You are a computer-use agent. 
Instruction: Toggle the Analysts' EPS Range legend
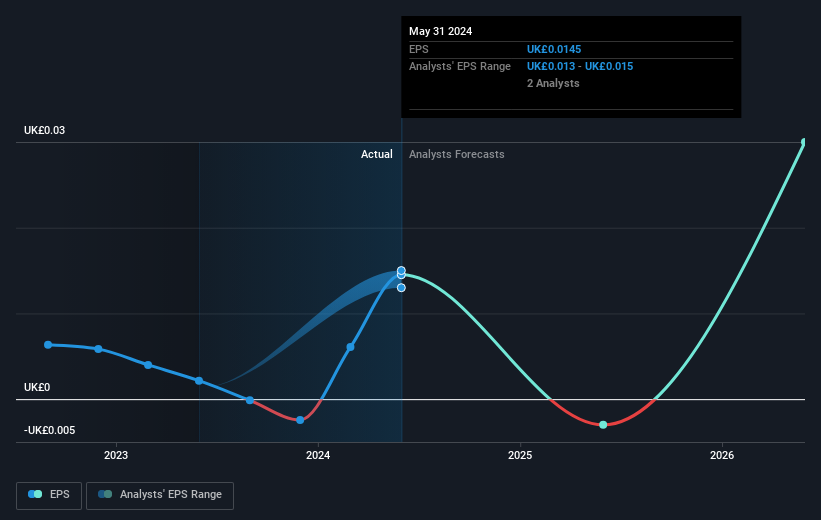(x=160, y=495)
